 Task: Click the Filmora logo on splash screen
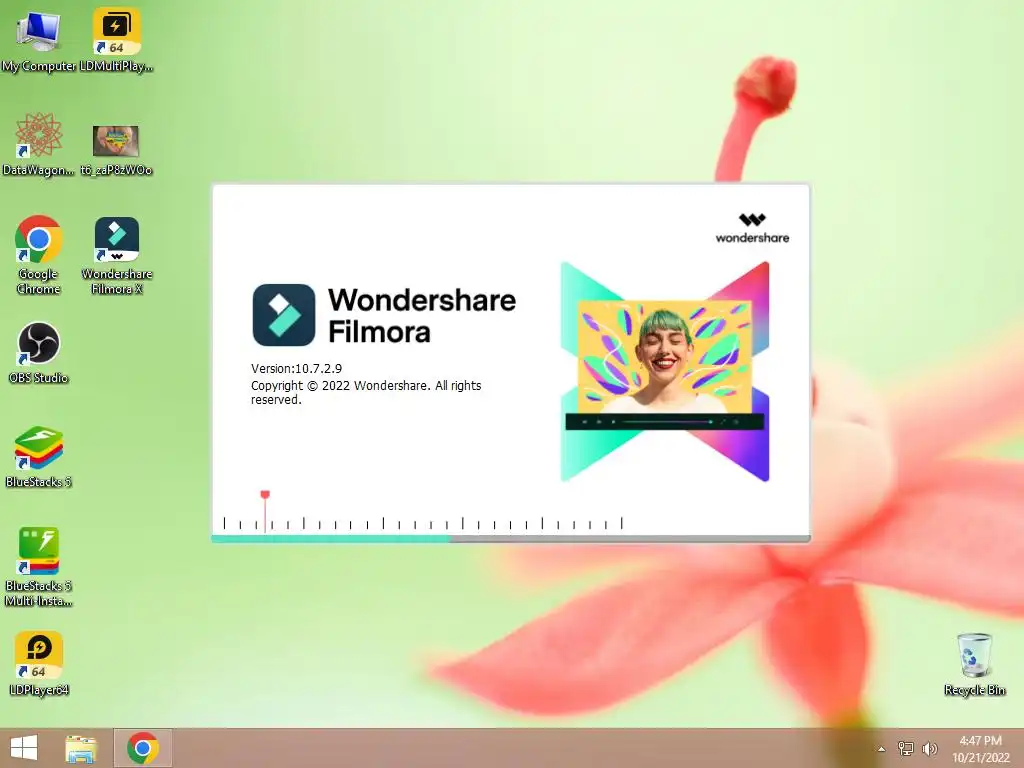coord(283,315)
